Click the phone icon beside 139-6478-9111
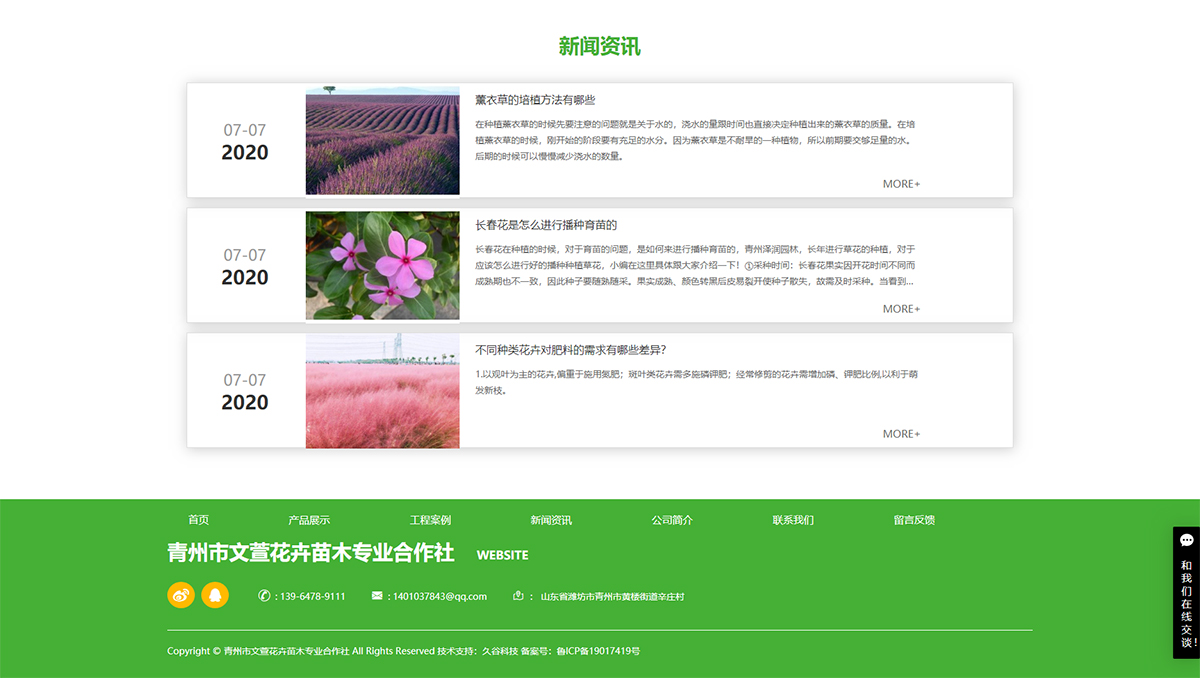1200x678 pixels. (263, 596)
